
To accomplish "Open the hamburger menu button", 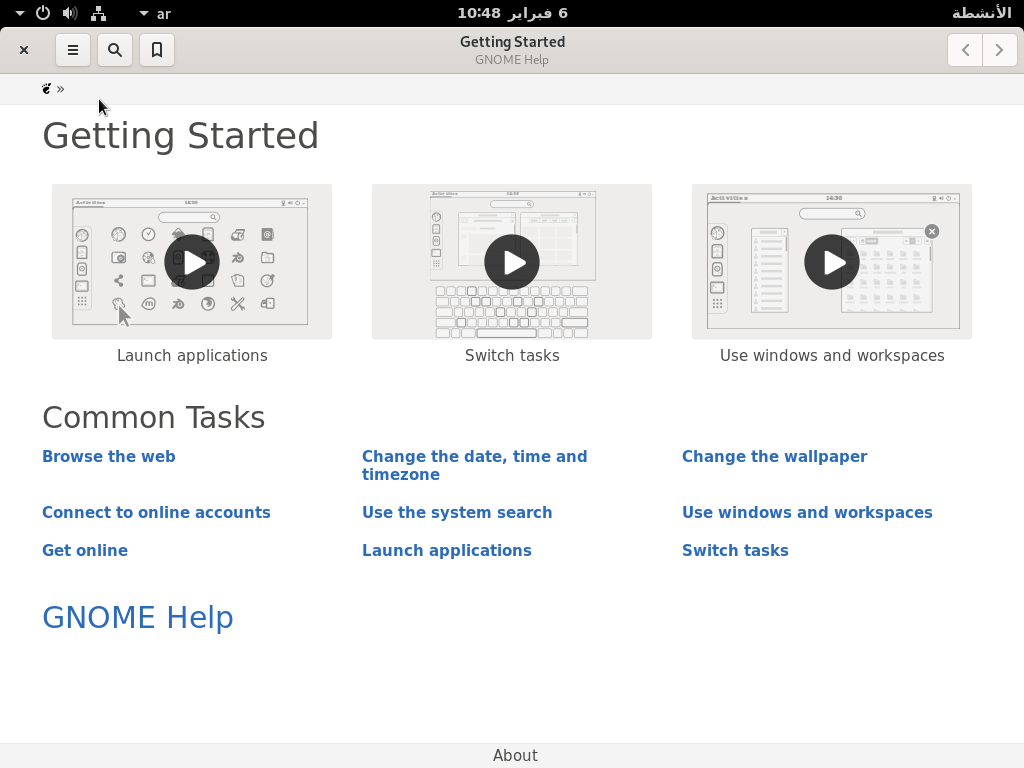I will click(72, 50).
